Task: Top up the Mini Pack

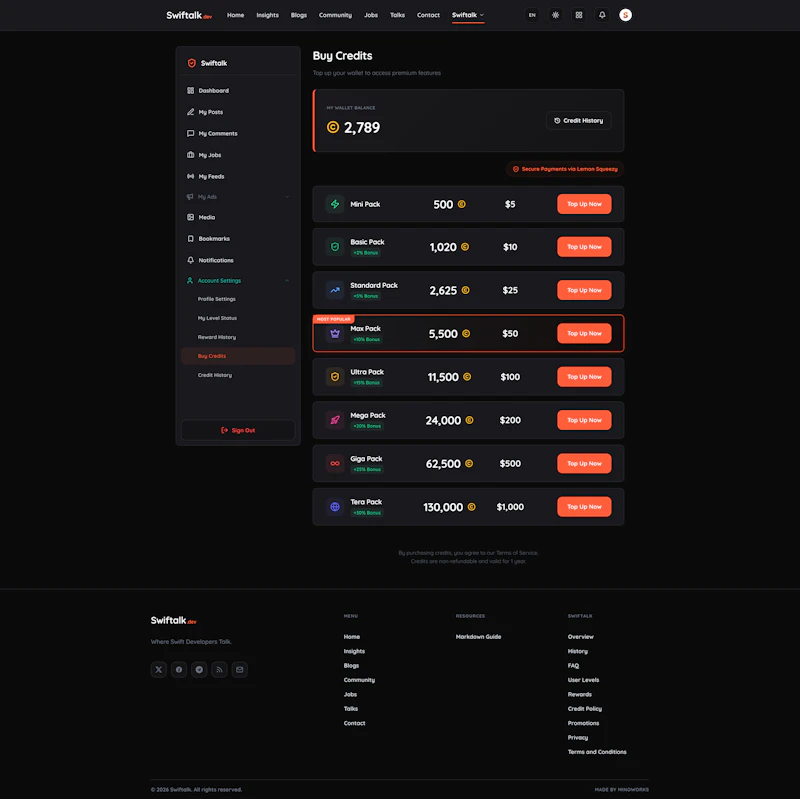Action: (x=584, y=204)
